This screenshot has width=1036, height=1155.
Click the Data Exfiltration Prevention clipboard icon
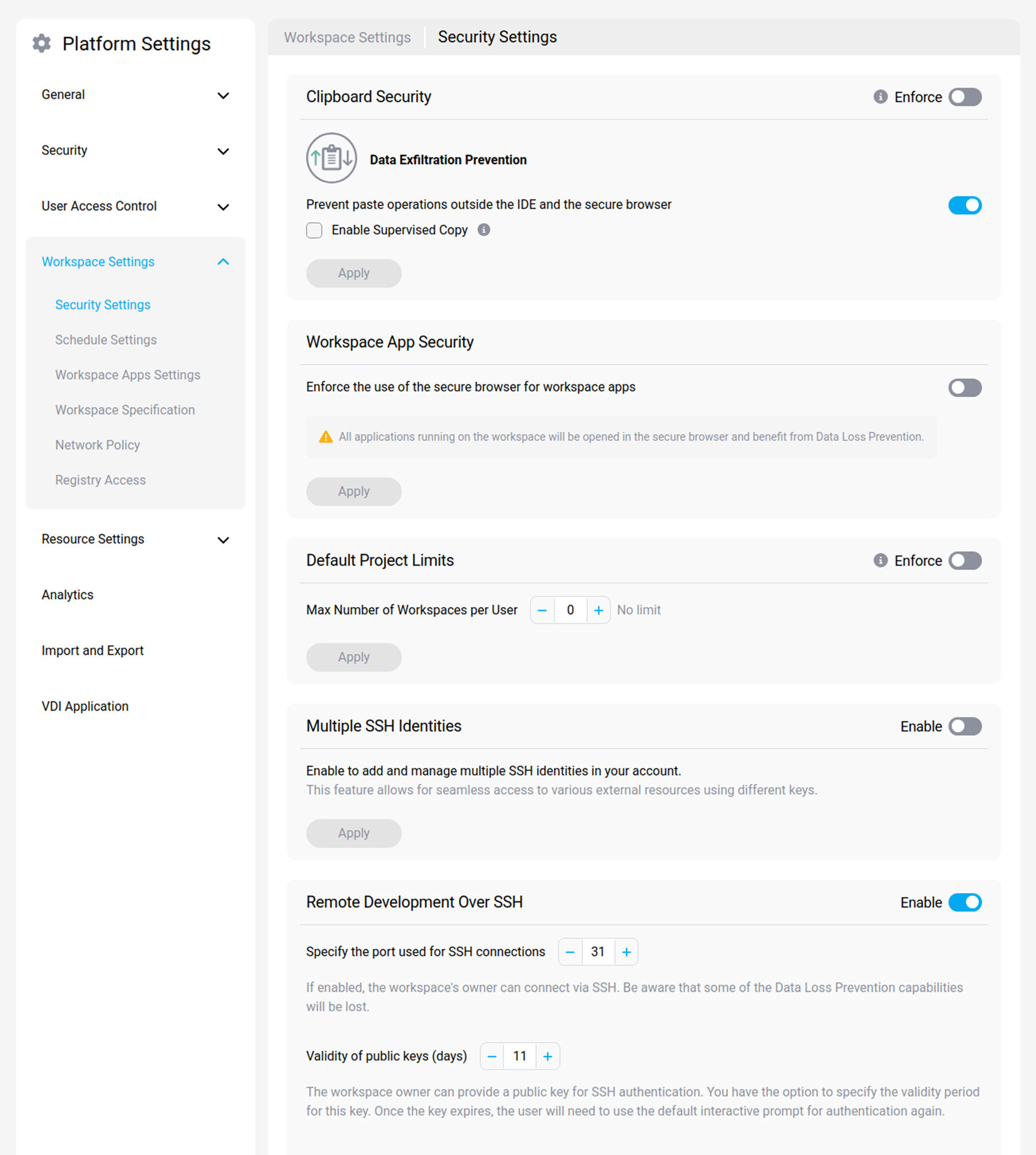click(332, 158)
